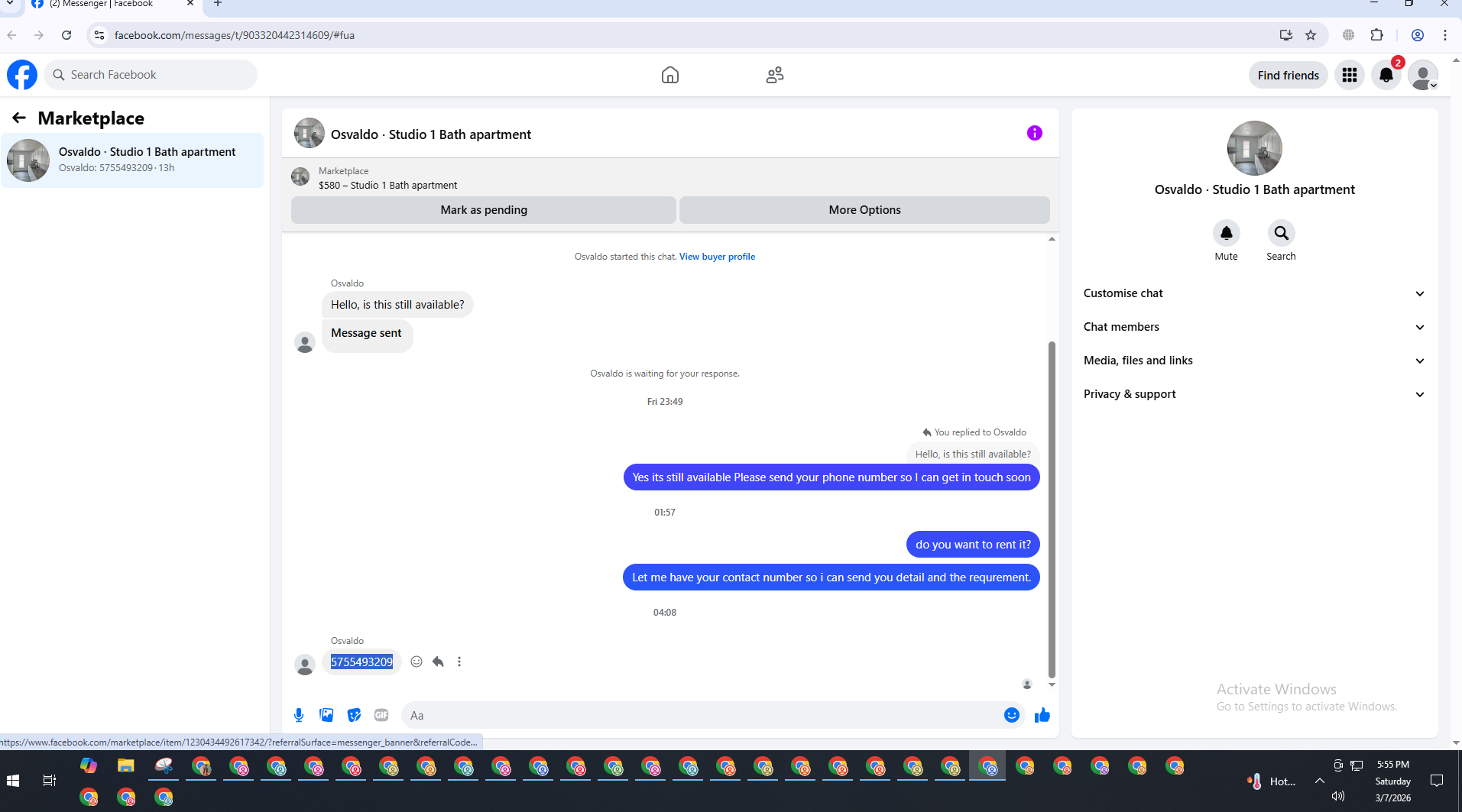The width and height of the screenshot is (1462, 812).
Task: Open the right panel Osvaldo profile picture
Action: (1254, 148)
